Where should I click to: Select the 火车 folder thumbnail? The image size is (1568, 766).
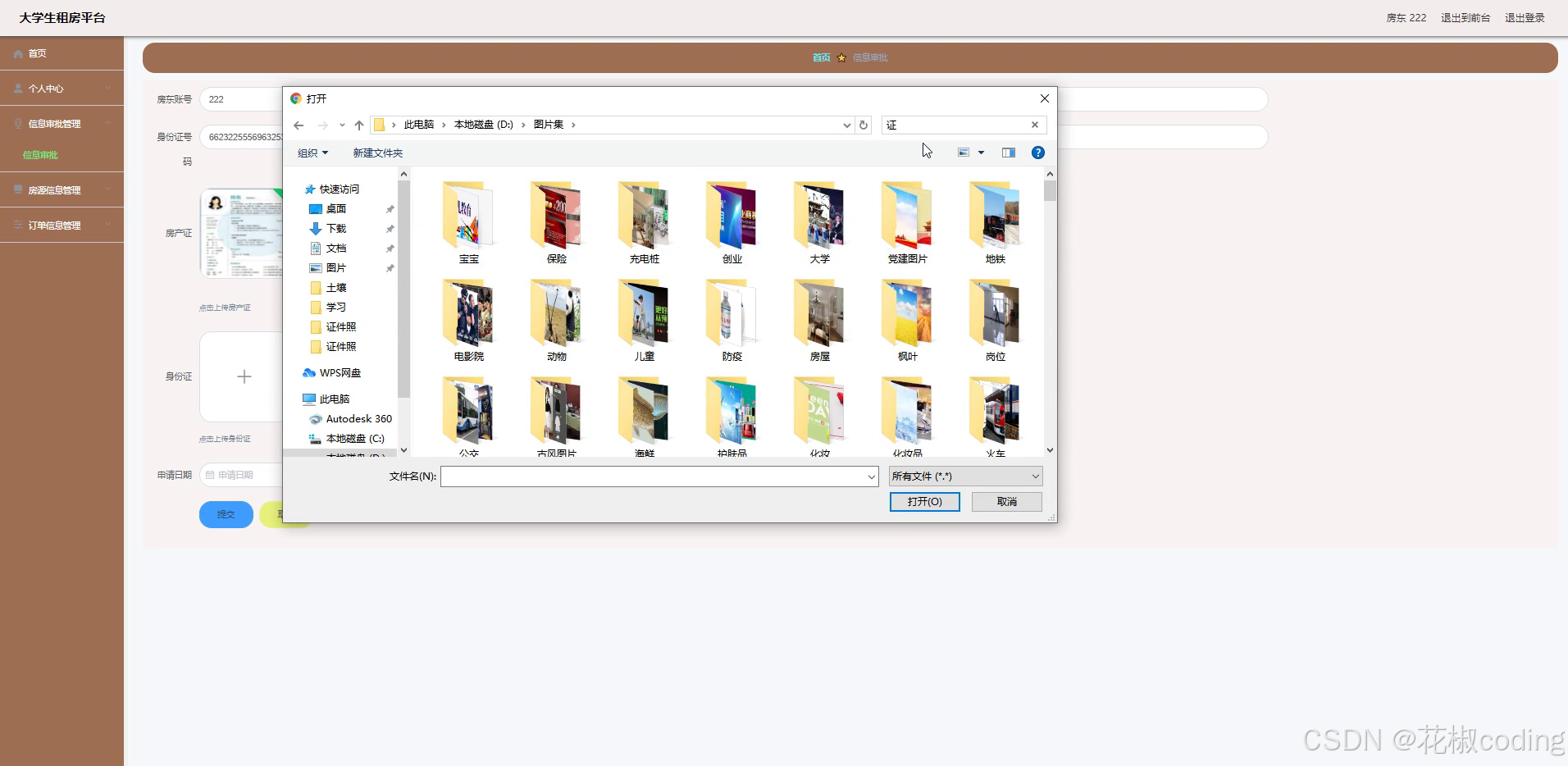[996, 410]
